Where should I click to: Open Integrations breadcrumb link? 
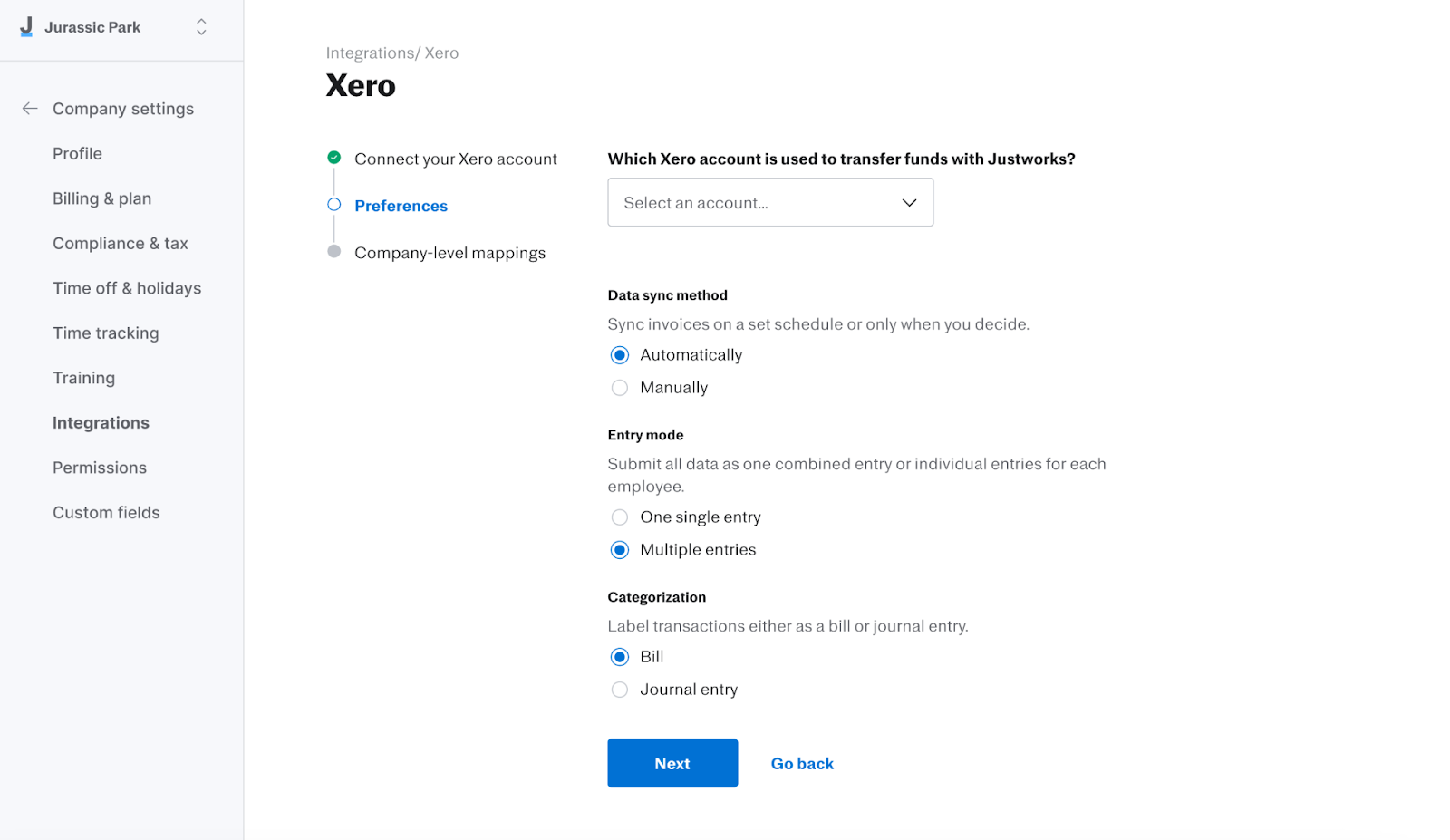[x=370, y=53]
